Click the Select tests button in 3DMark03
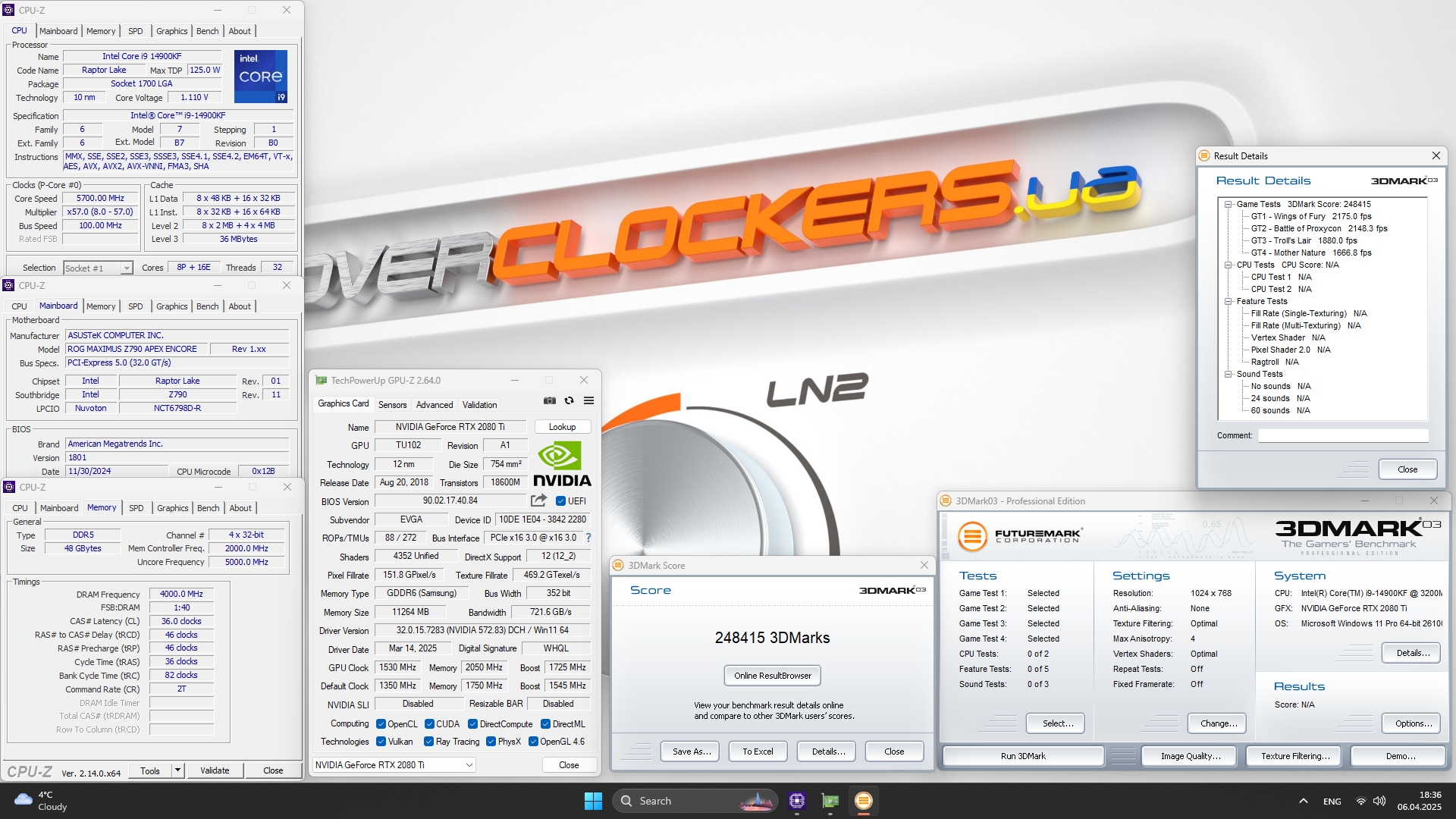1456x819 pixels. [1057, 723]
